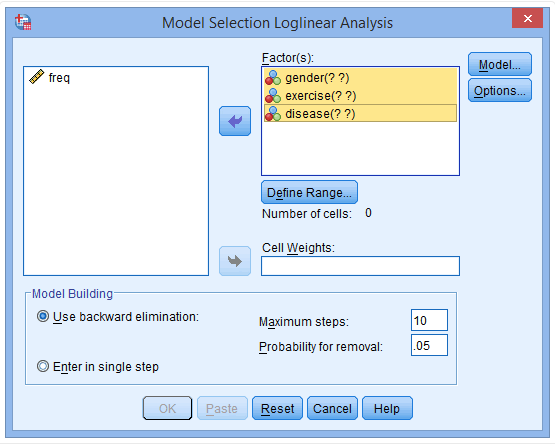The image size is (555, 446).
Task: Click the Factor(s): label
Action: point(288,58)
